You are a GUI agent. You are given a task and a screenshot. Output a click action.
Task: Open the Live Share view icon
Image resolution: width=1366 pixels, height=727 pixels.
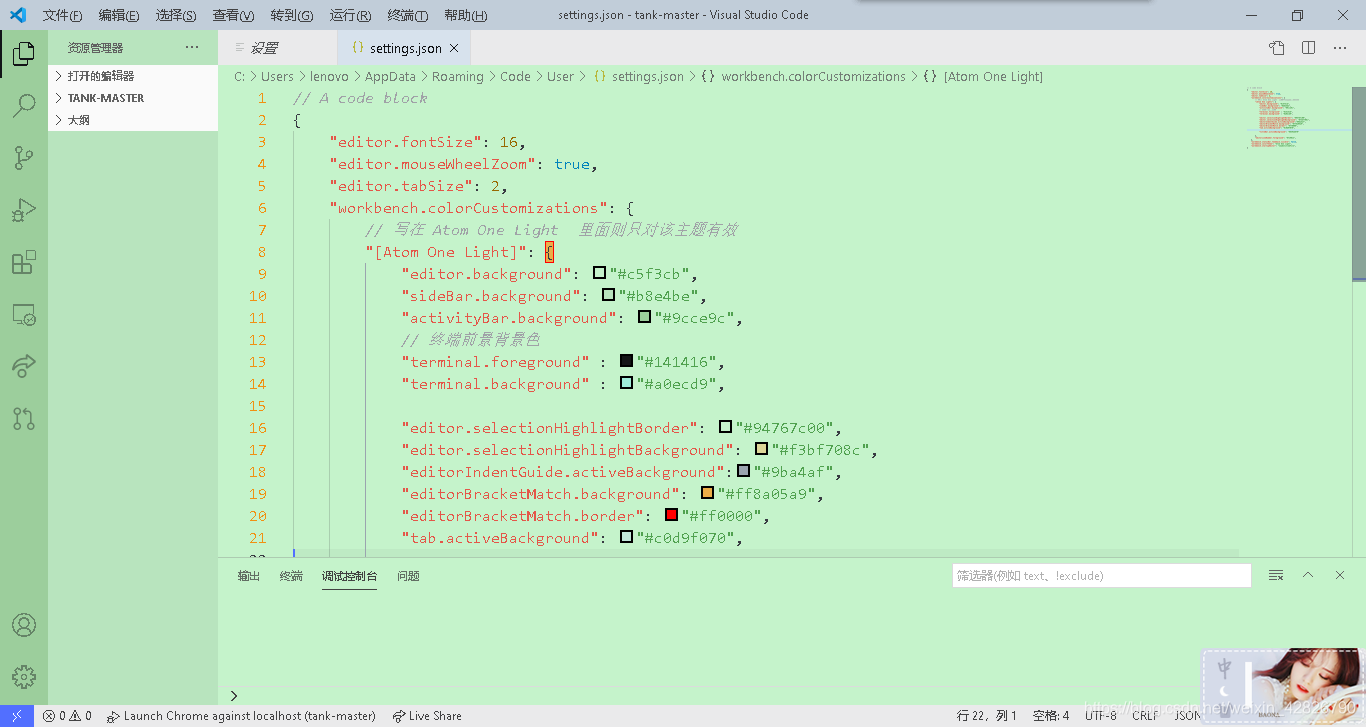point(24,367)
